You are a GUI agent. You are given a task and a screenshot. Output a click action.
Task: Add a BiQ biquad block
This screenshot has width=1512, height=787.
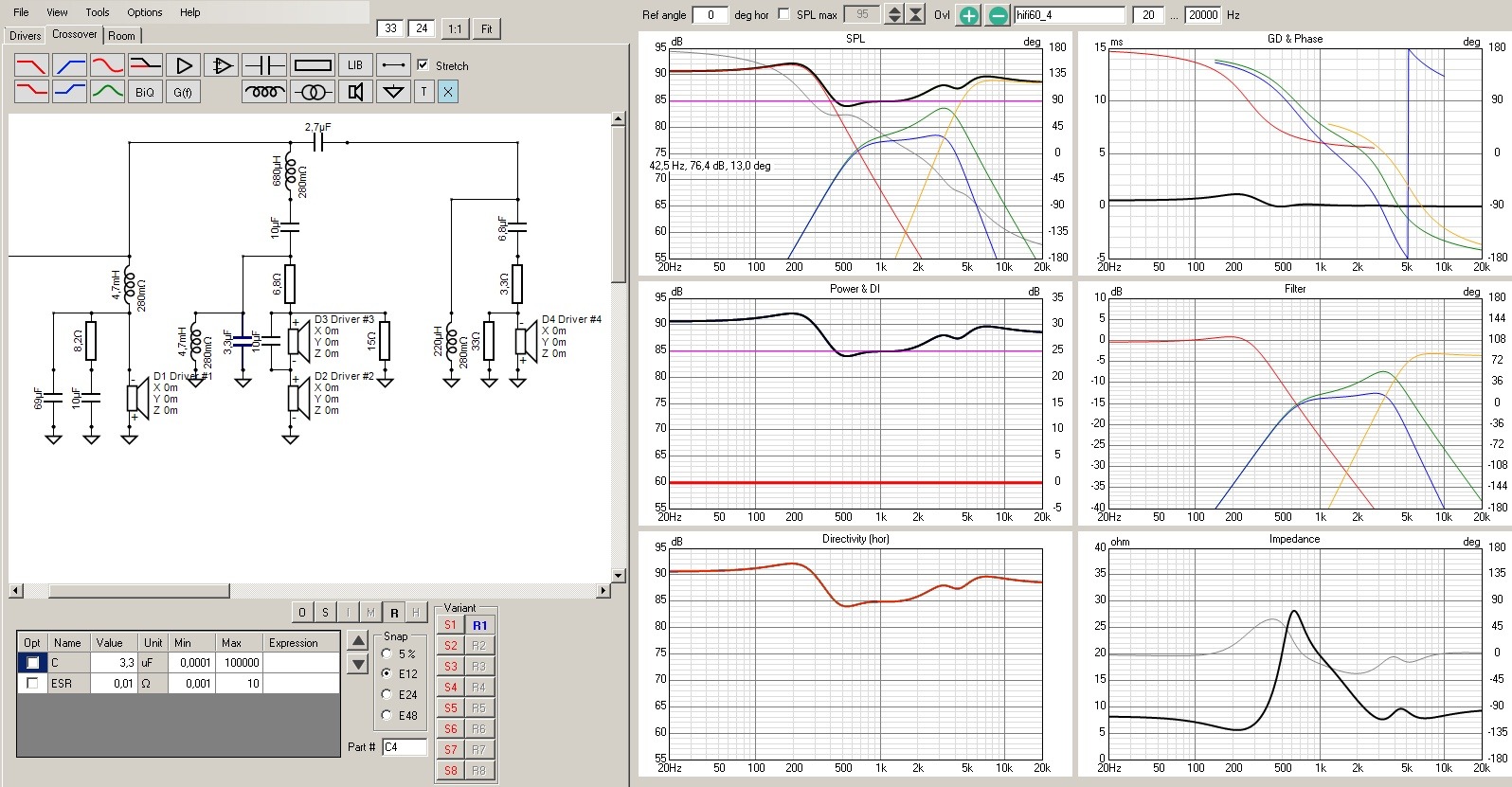(x=145, y=92)
